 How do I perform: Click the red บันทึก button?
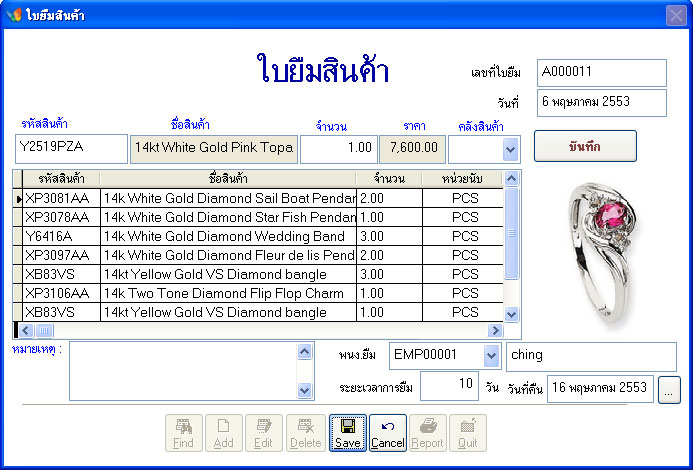click(x=585, y=146)
